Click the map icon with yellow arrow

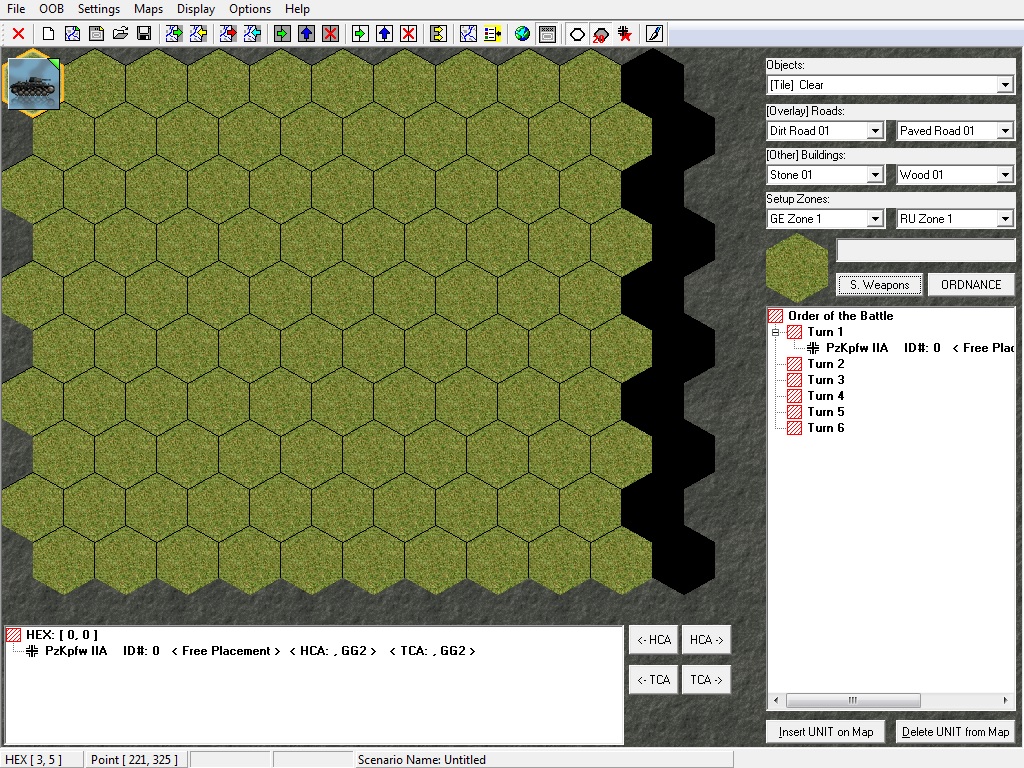[198, 33]
